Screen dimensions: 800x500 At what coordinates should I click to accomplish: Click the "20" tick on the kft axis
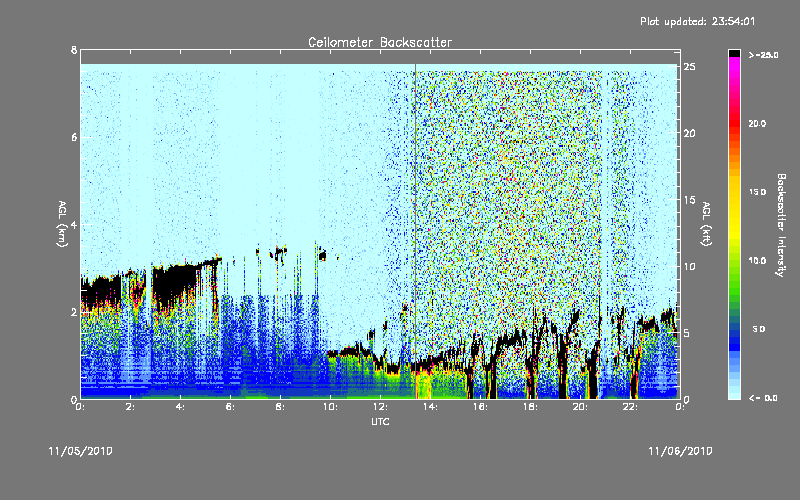[689, 133]
